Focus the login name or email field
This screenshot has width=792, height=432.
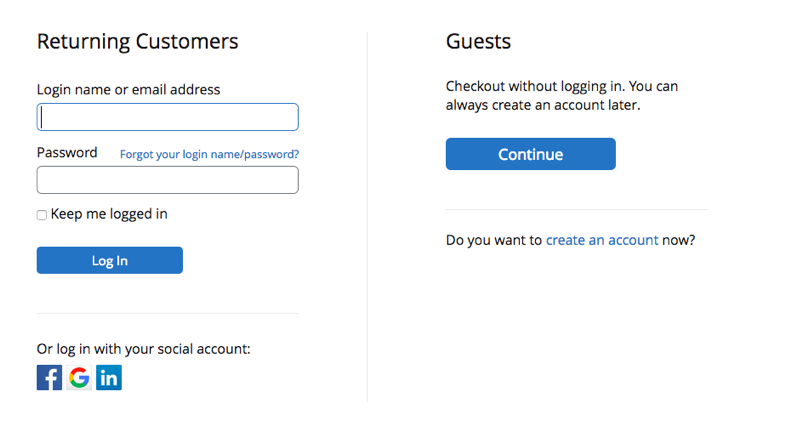[167, 117]
